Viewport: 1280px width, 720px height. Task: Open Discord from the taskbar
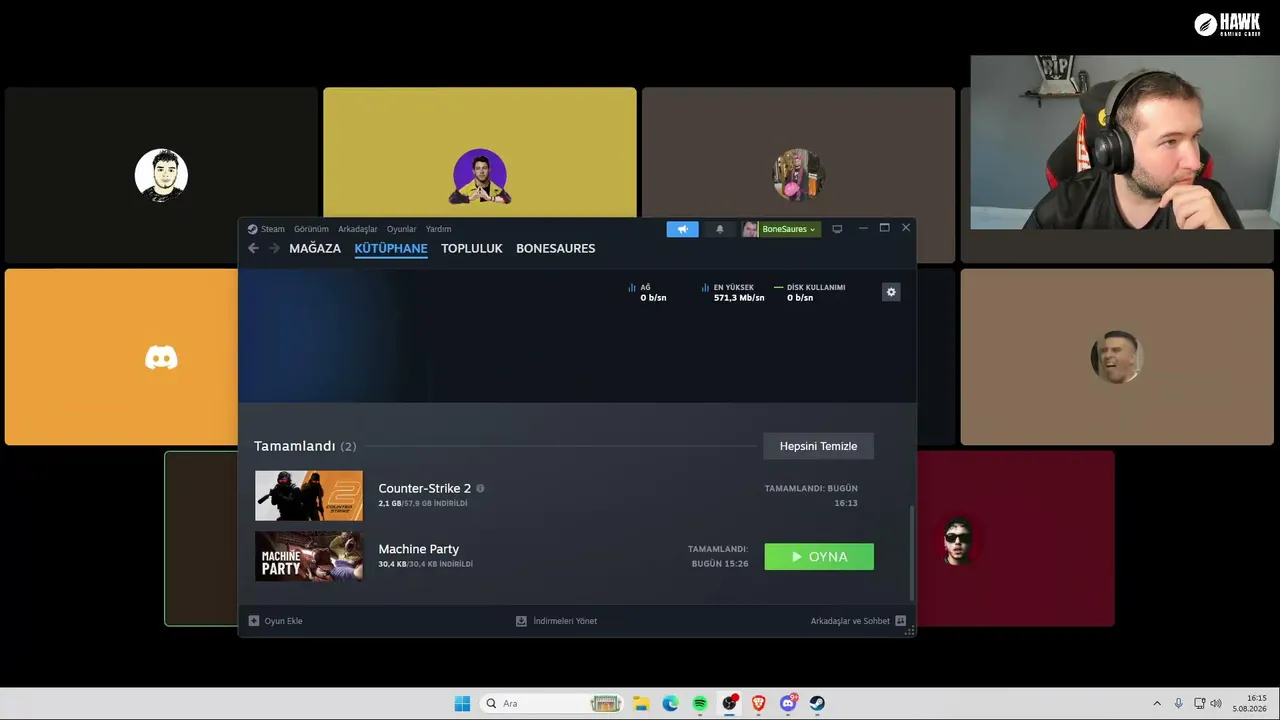pyautogui.click(x=788, y=703)
